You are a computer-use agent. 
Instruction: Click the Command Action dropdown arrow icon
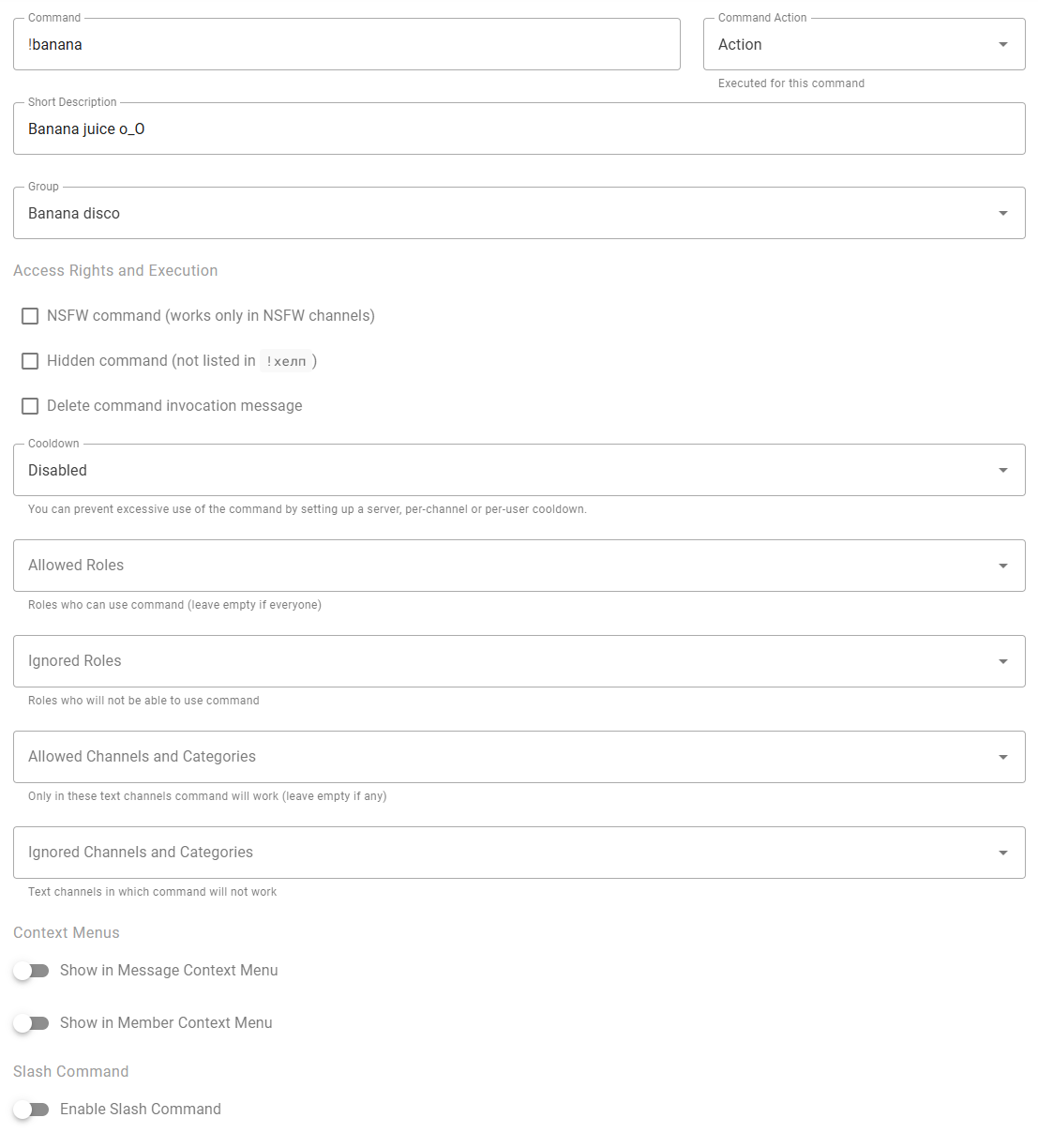tap(1003, 45)
